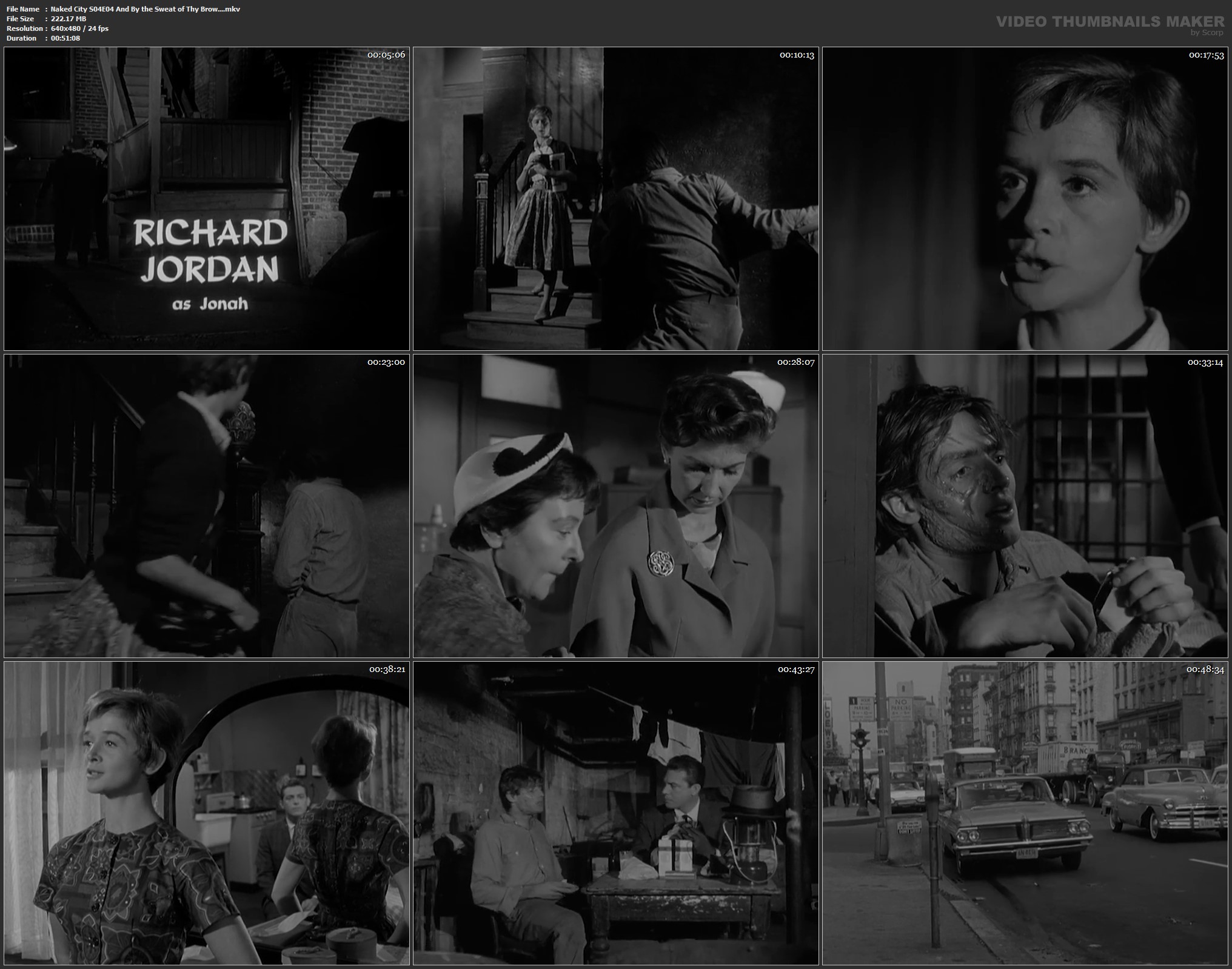Click the 00:48:34 timestamp label
Screen dimensions: 1232x969
(x=1205, y=670)
